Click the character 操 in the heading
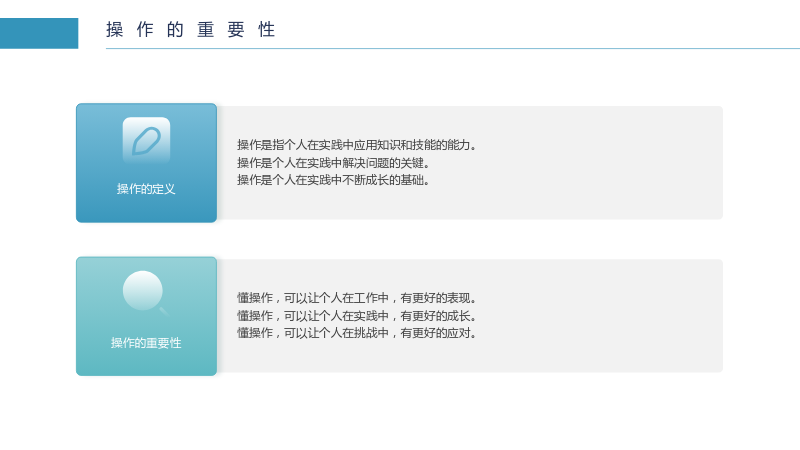The height and width of the screenshot is (450, 800). point(114,30)
